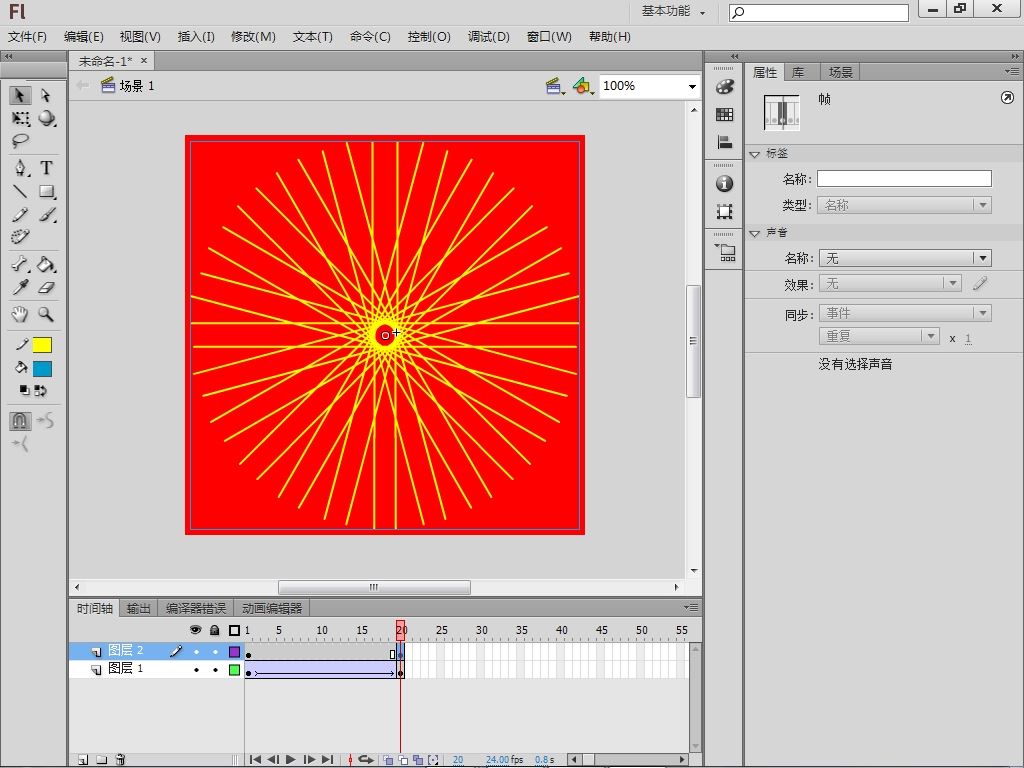Open the 修改(M) menu
1024x768 pixels.
253,37
